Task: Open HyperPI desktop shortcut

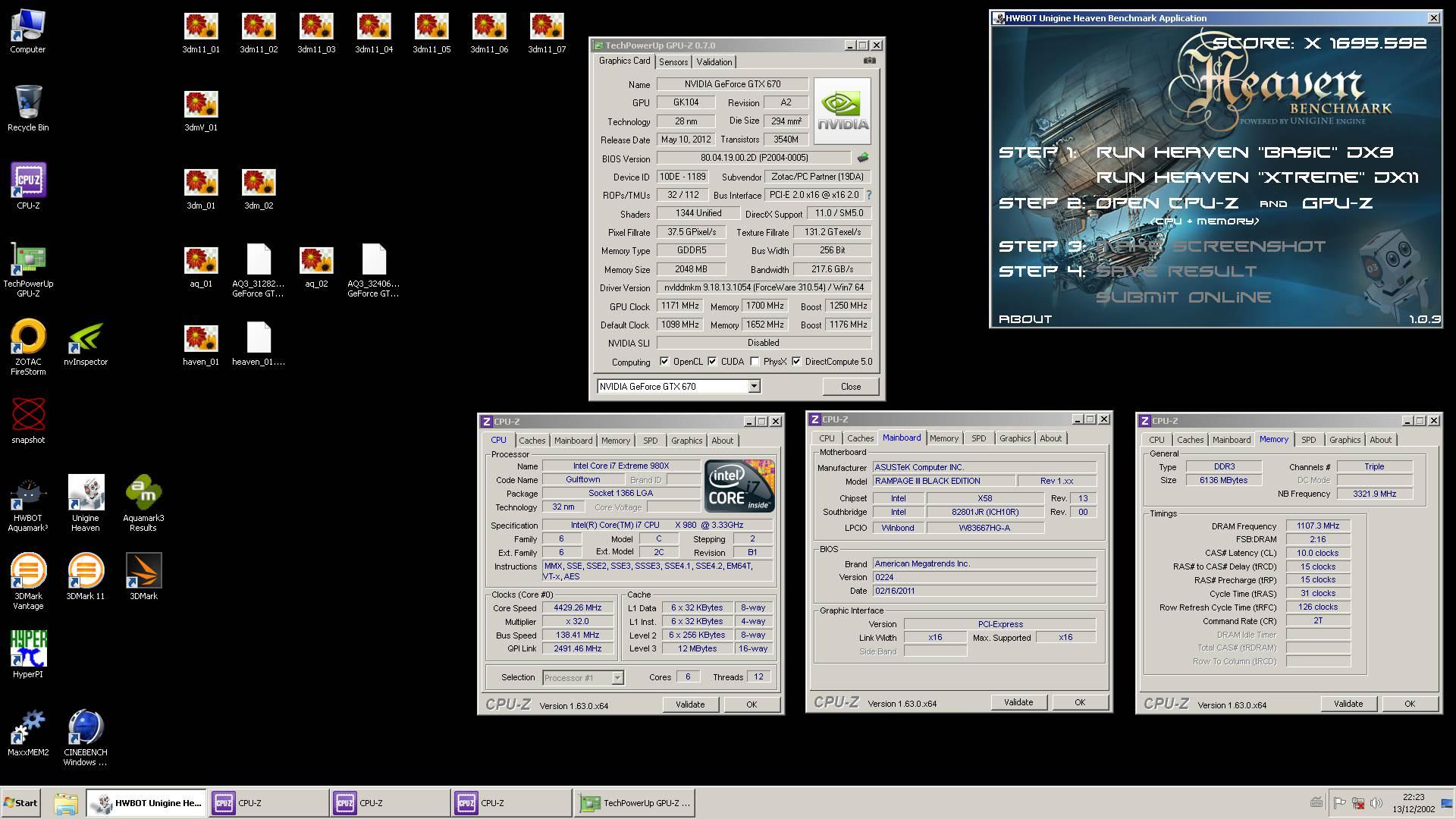Action: click(28, 654)
